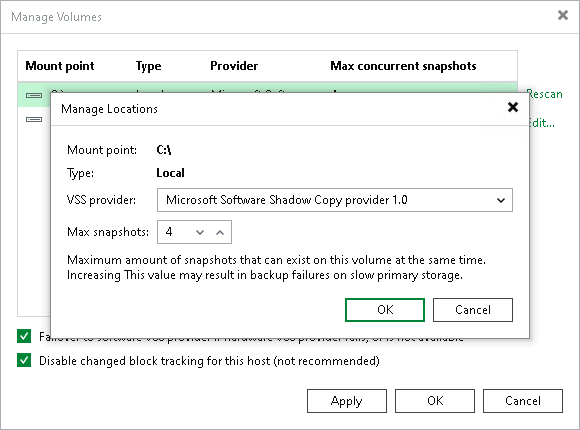Toggle Disable changed block tracking checkbox

(24, 360)
